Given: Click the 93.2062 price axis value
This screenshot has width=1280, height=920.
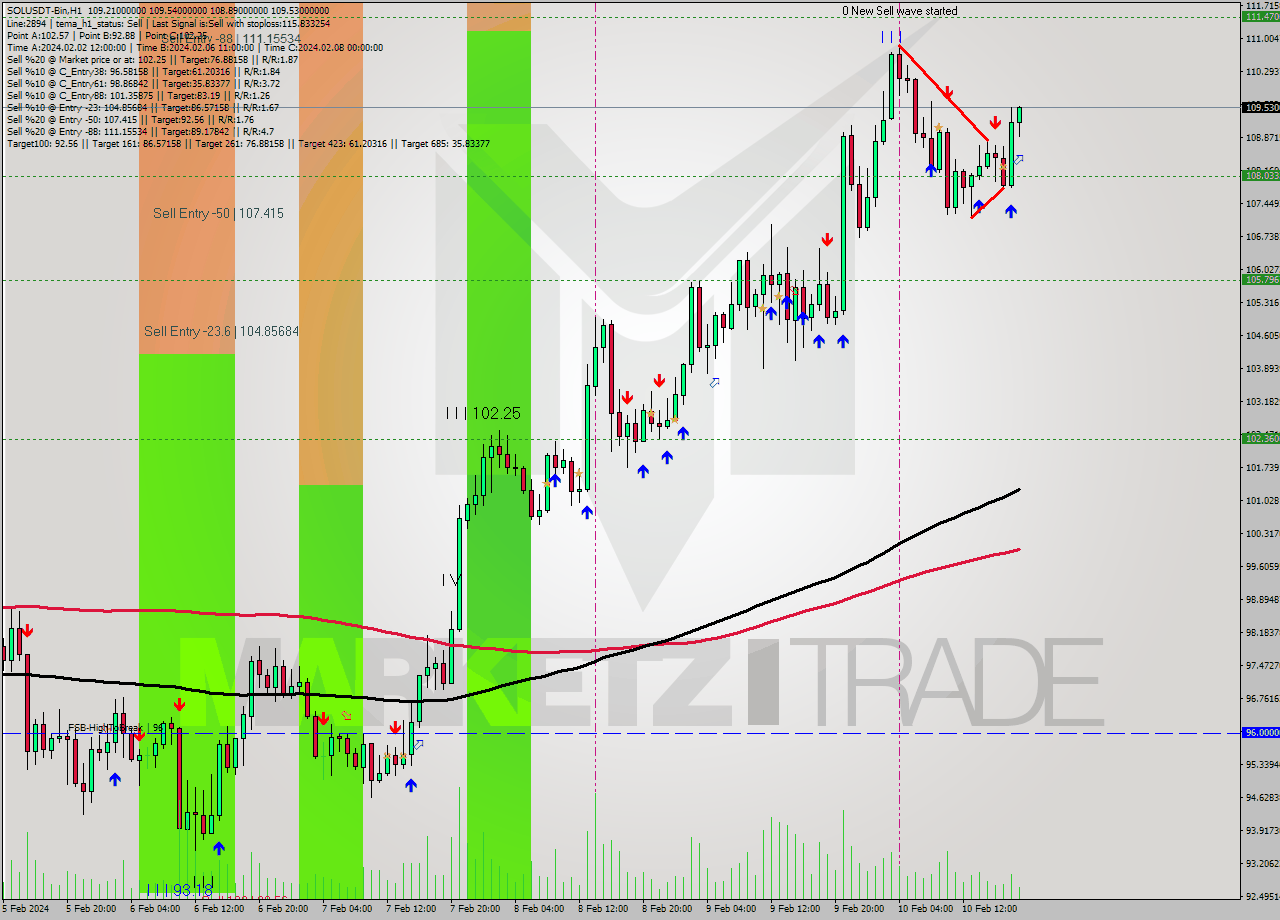Looking at the screenshot, I should click(1261, 863).
